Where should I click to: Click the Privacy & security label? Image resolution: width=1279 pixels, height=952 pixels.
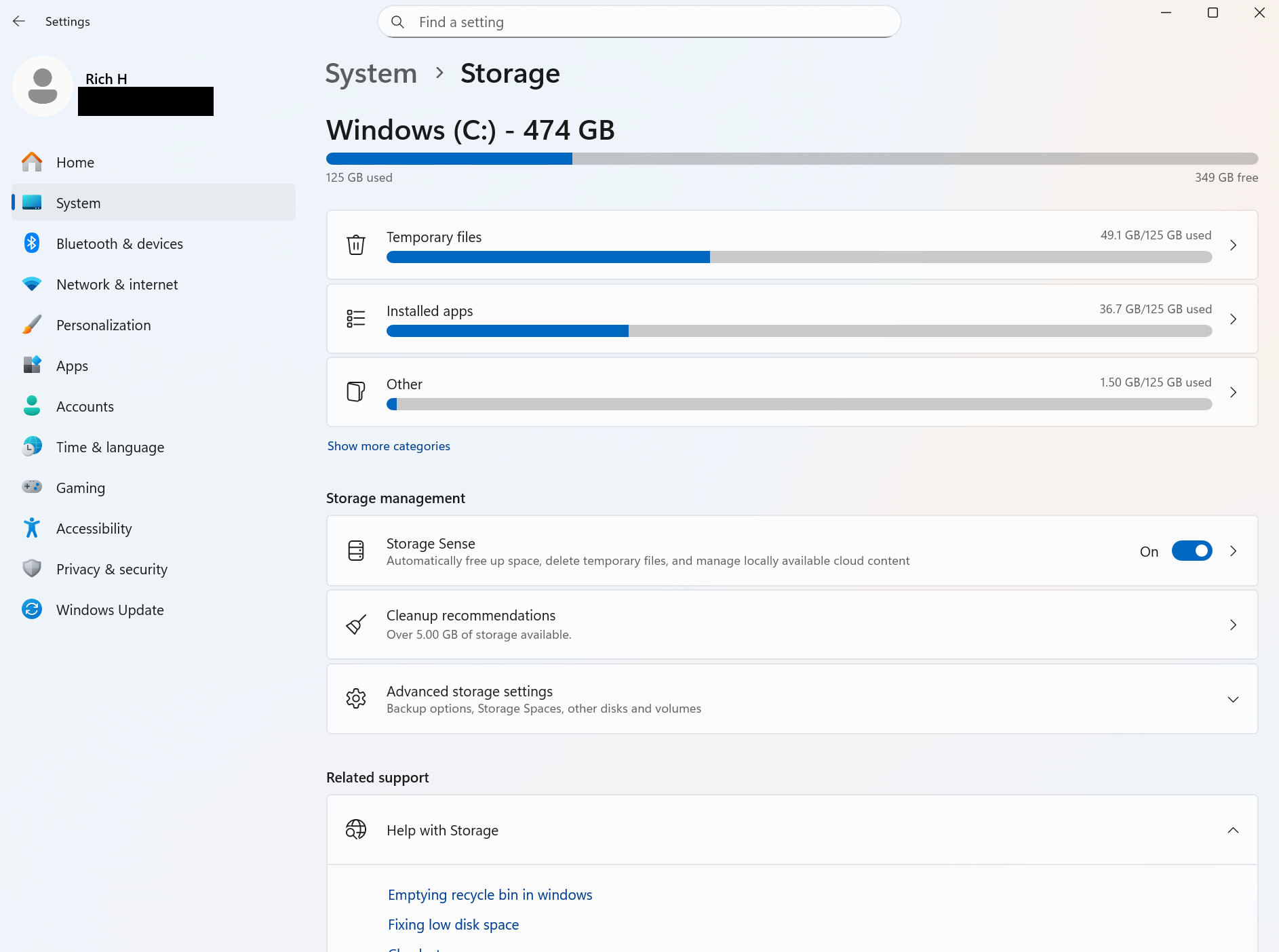[112, 569]
